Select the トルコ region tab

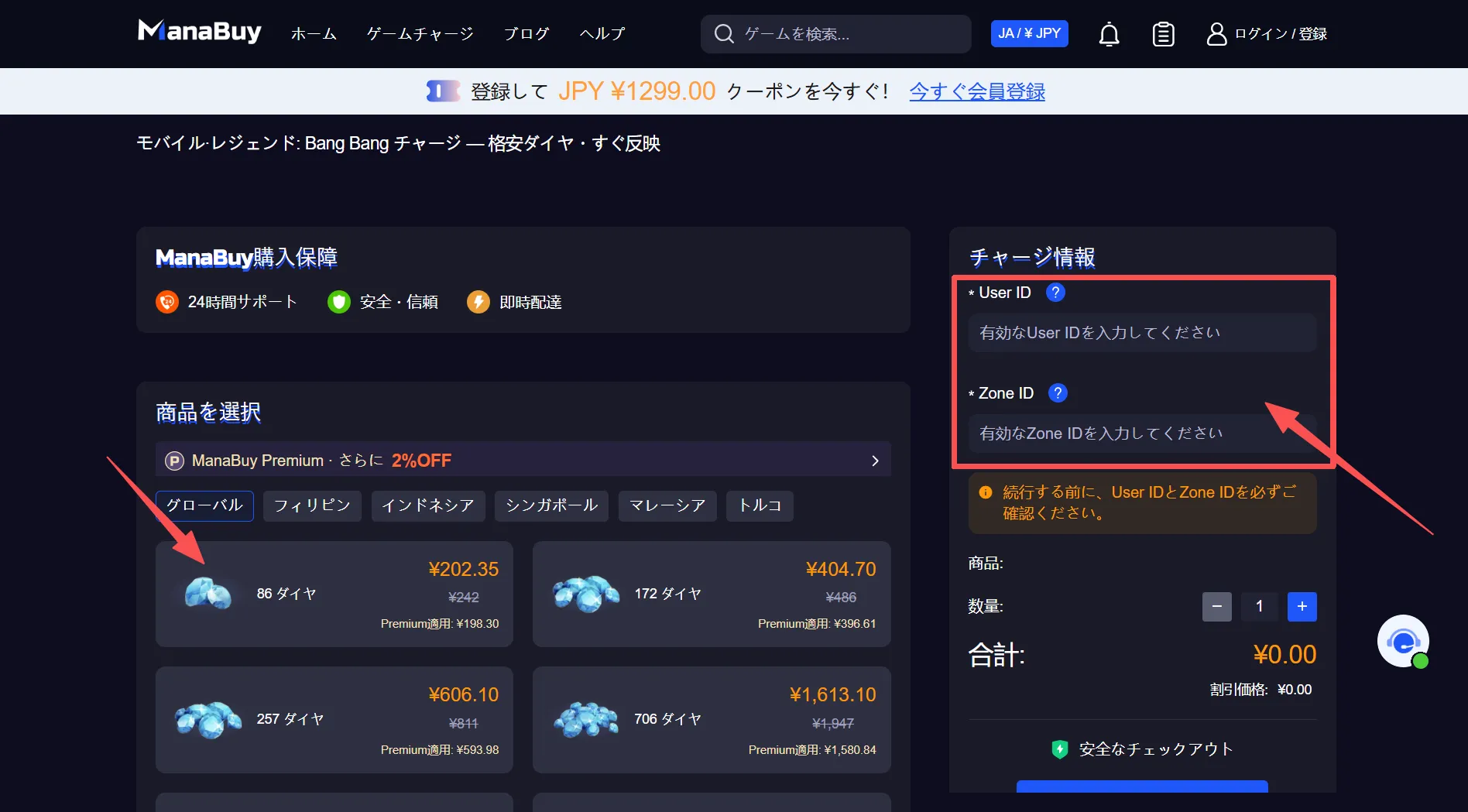click(x=760, y=506)
